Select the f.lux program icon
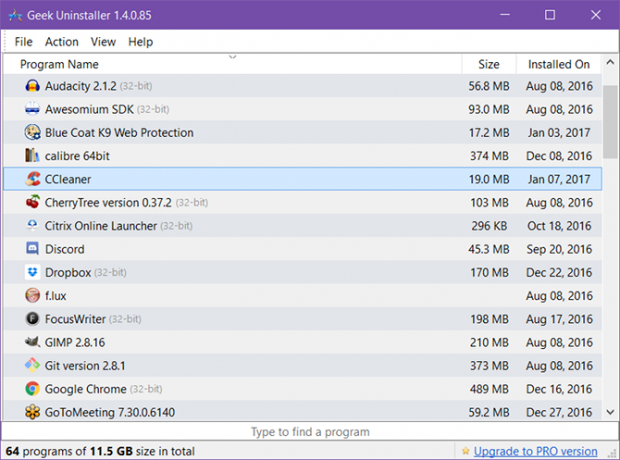620x460 pixels. point(32,295)
